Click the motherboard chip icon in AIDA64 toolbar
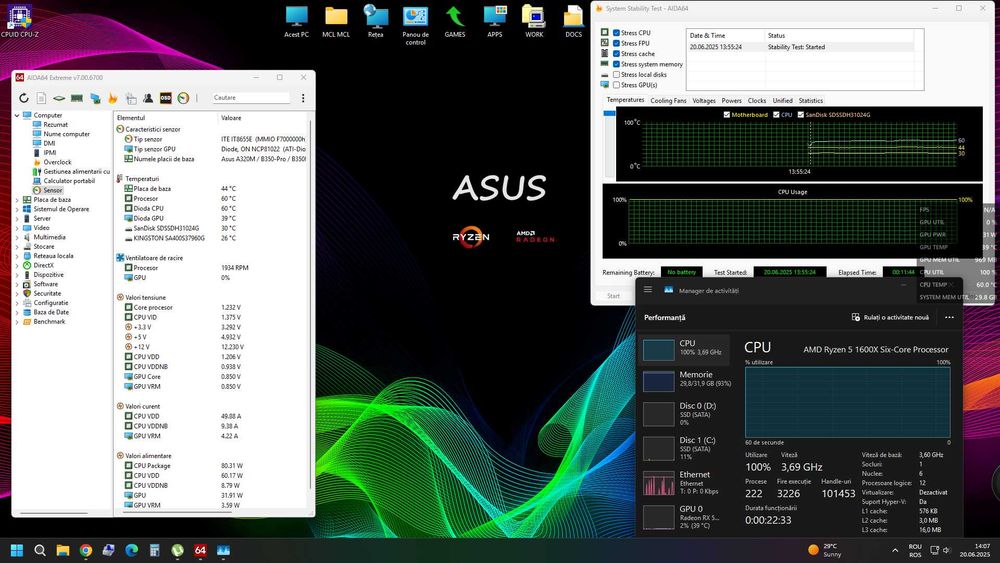 (x=59, y=98)
